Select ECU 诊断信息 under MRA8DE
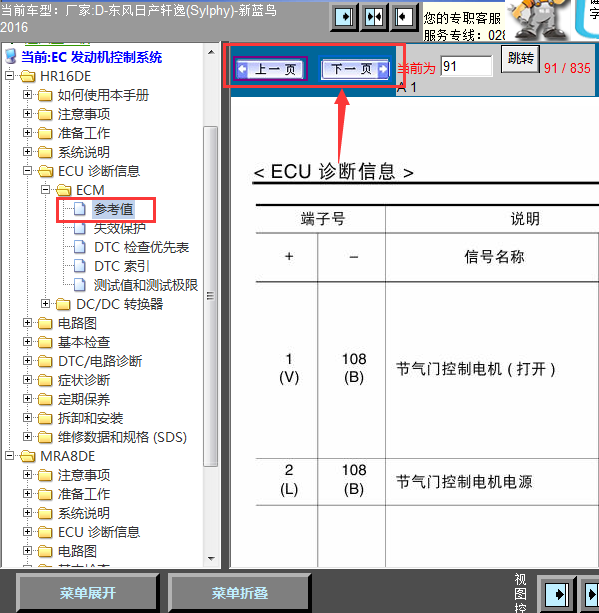 pos(99,532)
